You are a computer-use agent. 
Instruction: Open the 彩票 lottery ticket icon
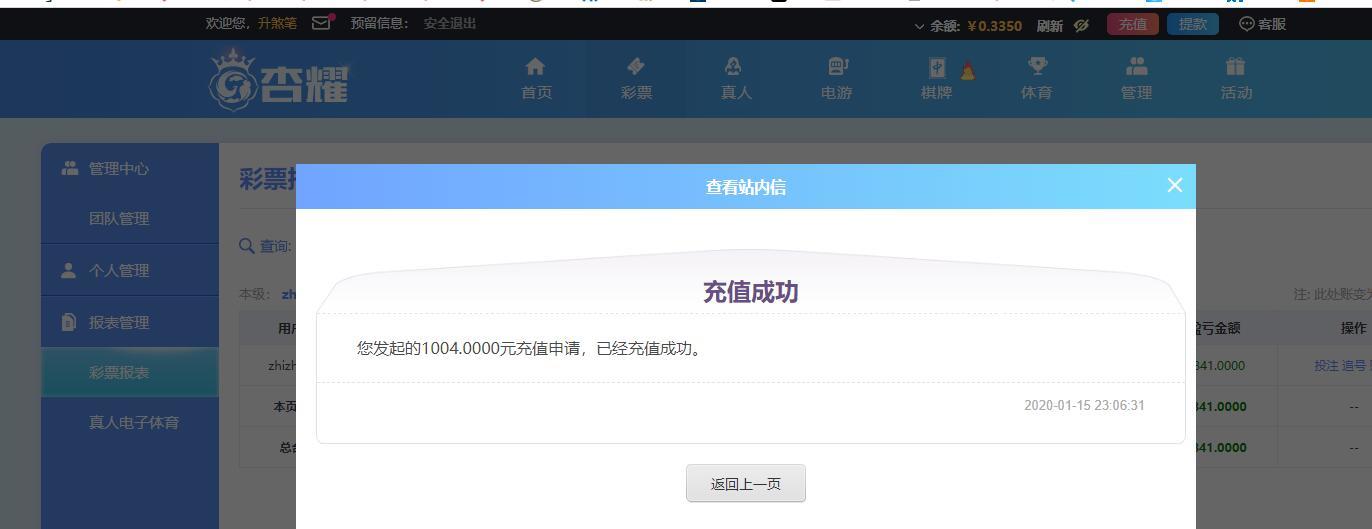[x=636, y=67]
